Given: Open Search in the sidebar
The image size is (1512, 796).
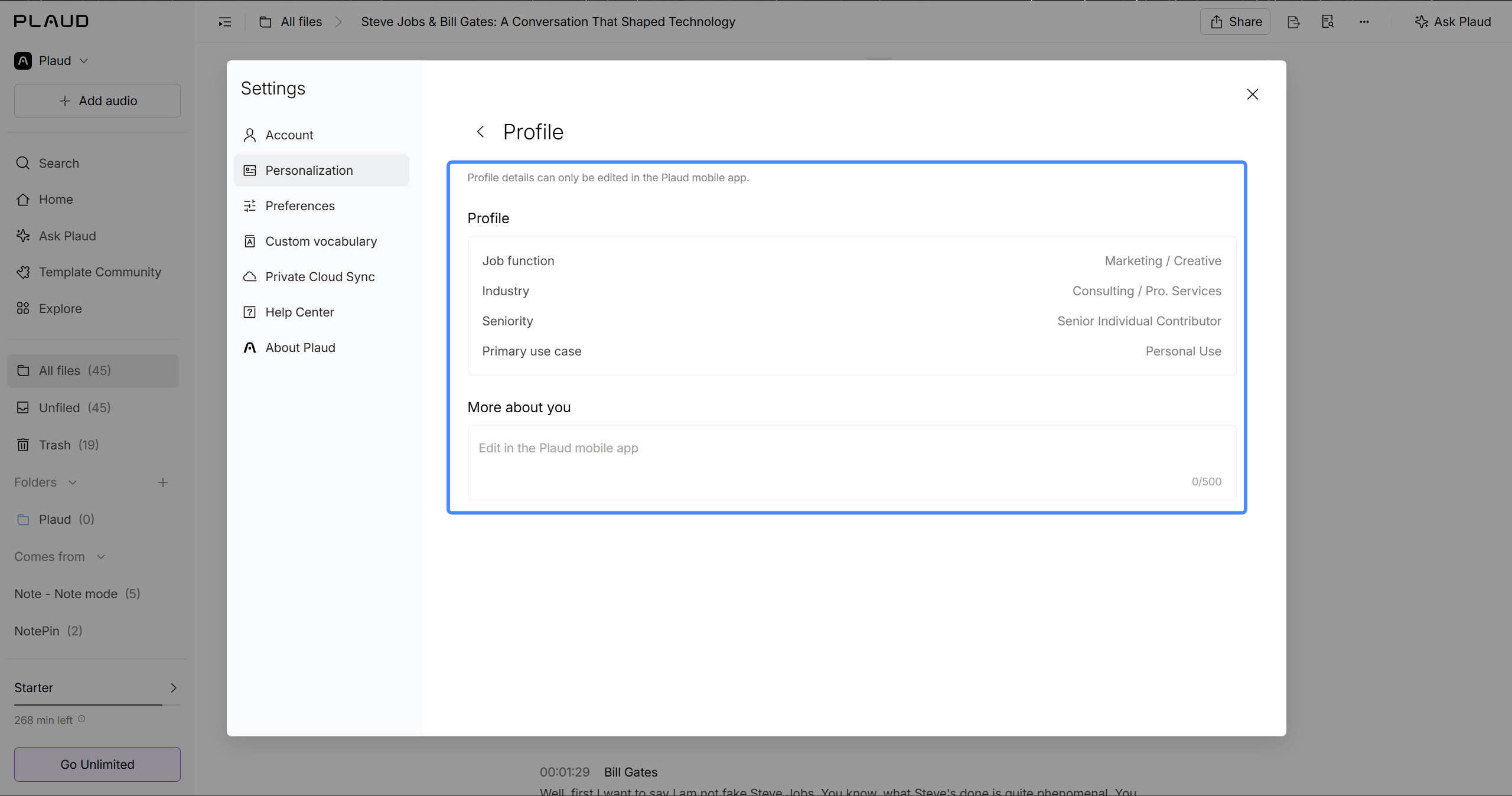Looking at the screenshot, I should [93, 163].
